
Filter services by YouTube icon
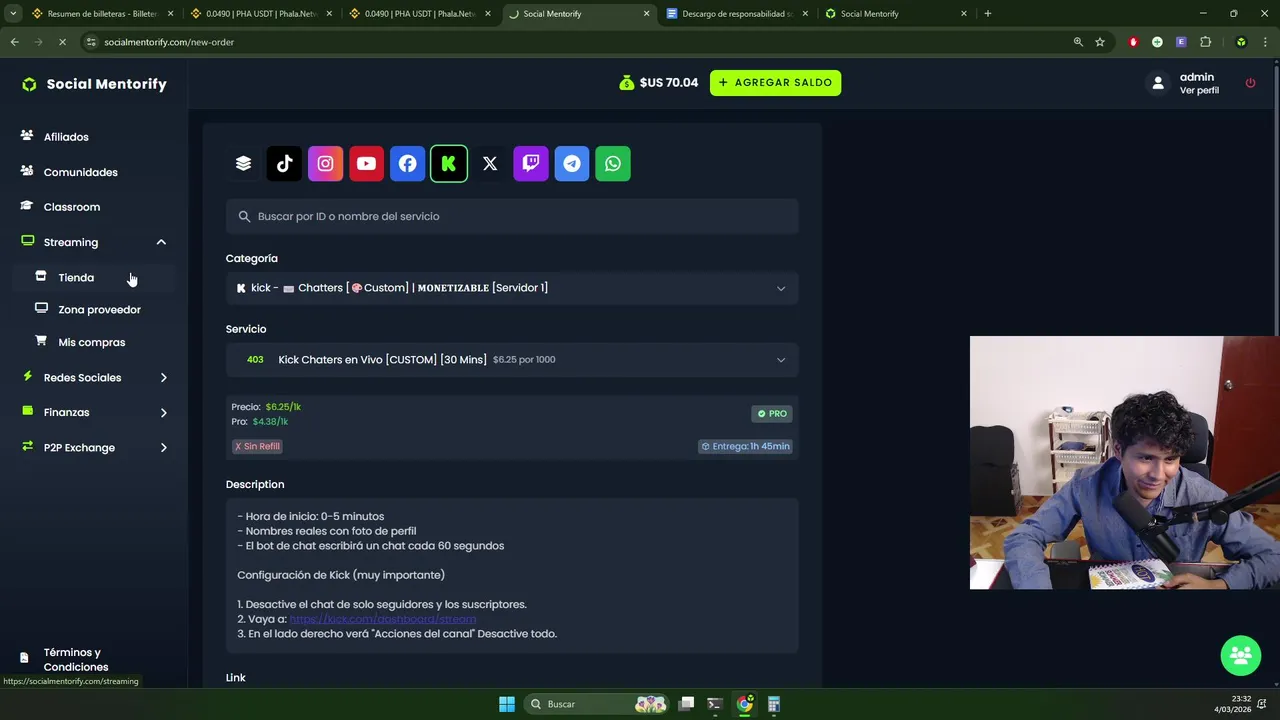[x=366, y=164]
